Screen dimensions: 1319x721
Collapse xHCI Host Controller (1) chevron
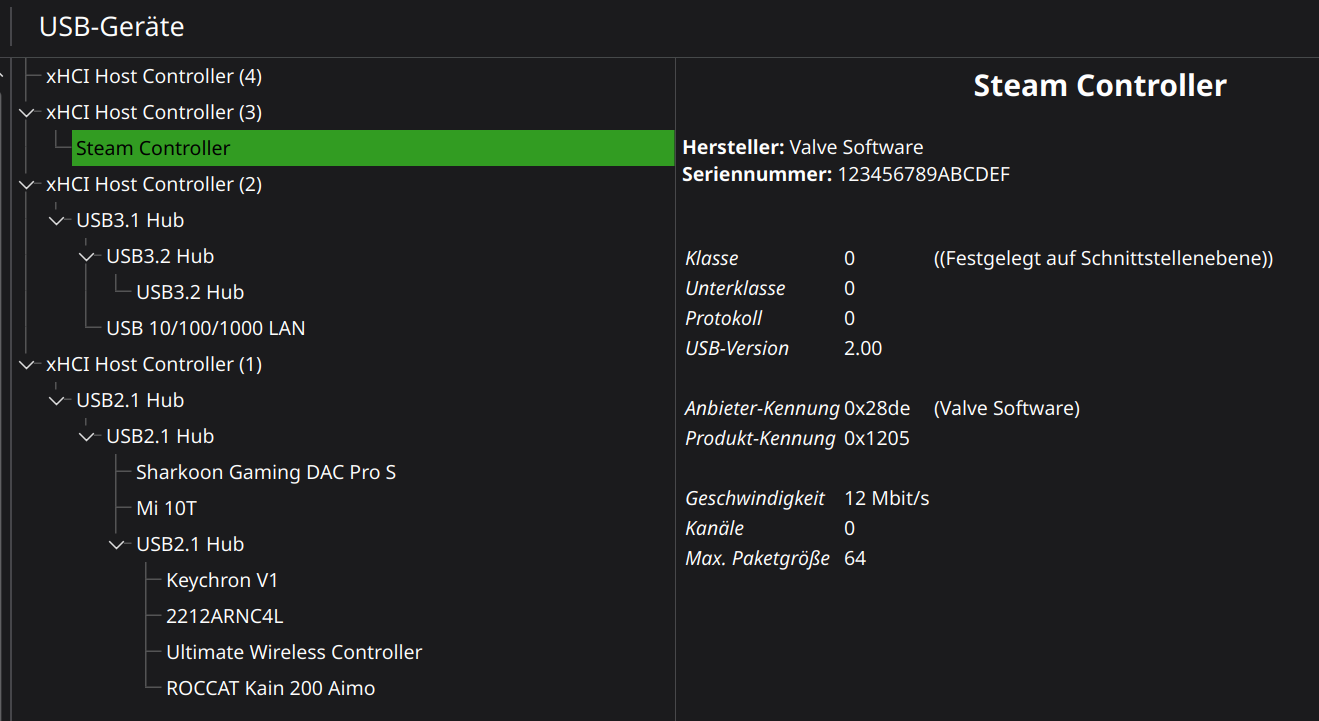(26, 365)
